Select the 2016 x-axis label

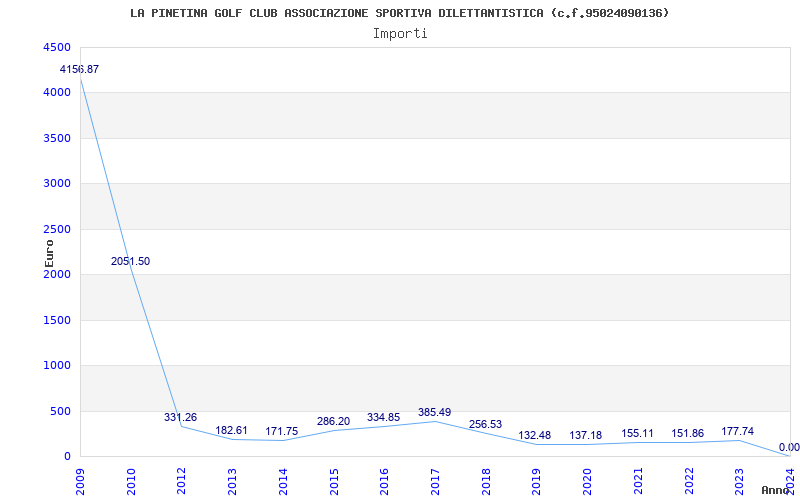coord(384,480)
